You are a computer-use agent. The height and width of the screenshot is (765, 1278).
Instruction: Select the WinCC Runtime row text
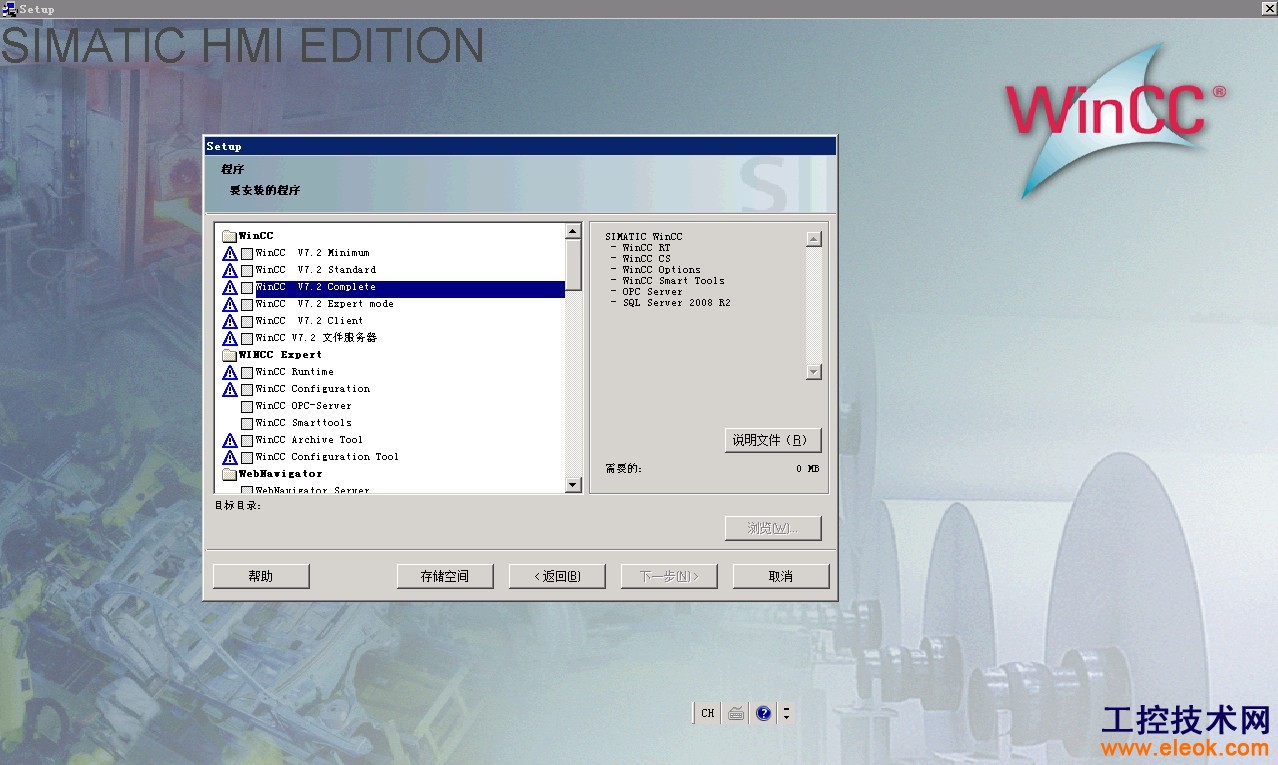click(294, 372)
